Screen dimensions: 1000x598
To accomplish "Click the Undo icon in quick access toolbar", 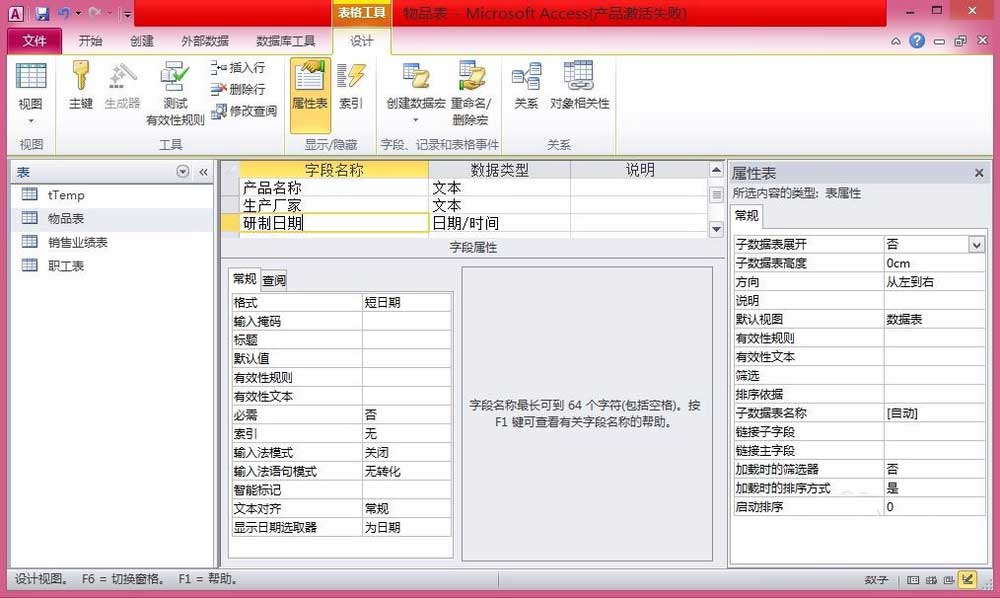I will [63, 13].
